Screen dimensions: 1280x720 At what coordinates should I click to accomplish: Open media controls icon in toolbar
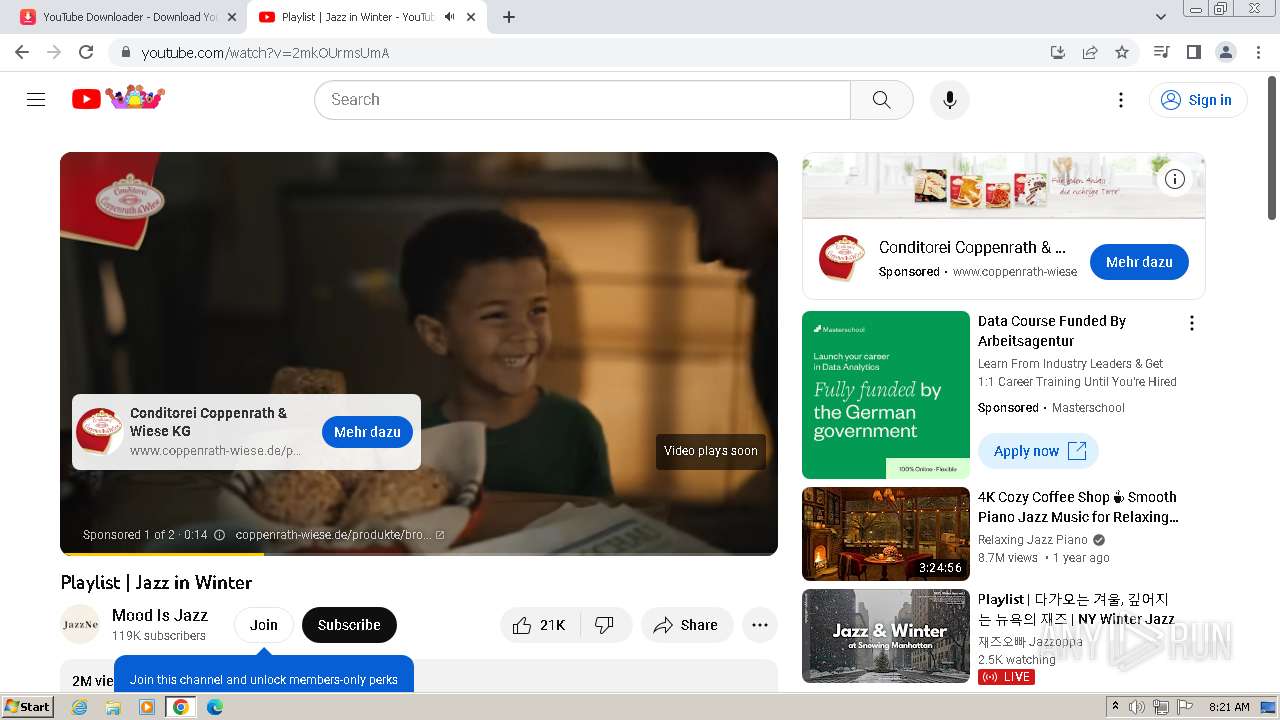pos(1161,52)
